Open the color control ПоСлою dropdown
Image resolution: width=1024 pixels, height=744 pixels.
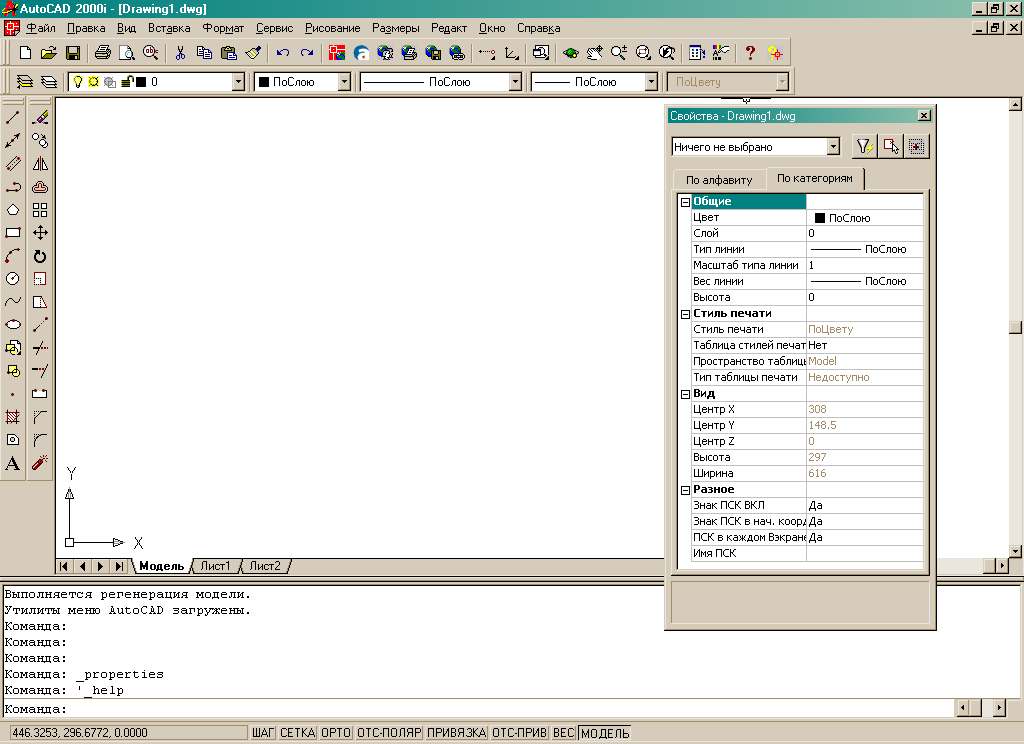pyautogui.click(x=344, y=82)
